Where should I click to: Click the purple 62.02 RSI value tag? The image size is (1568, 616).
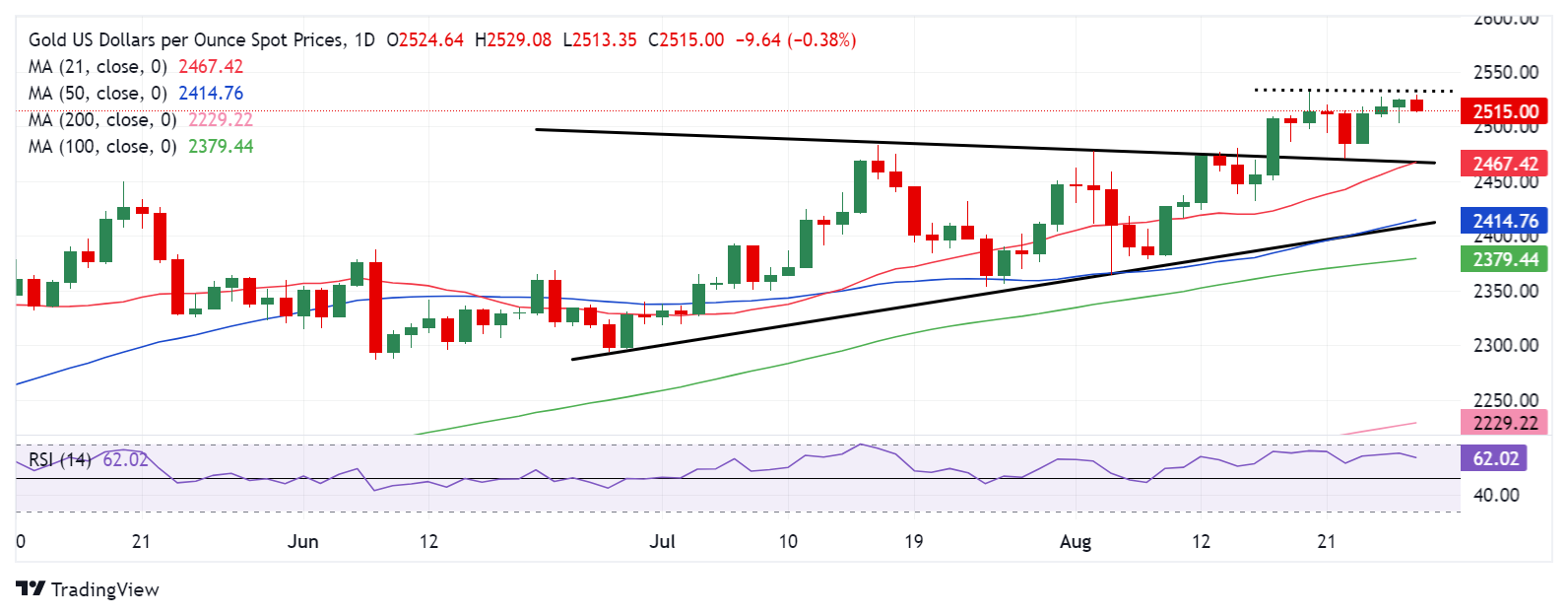click(x=1495, y=458)
